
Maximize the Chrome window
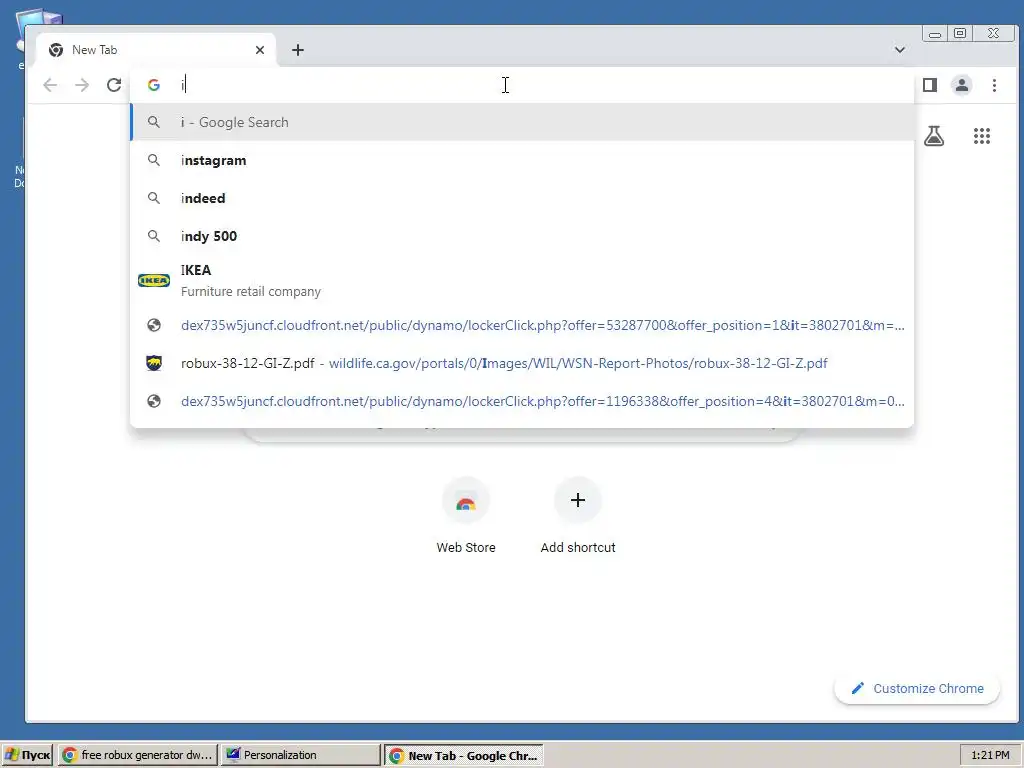click(x=960, y=33)
